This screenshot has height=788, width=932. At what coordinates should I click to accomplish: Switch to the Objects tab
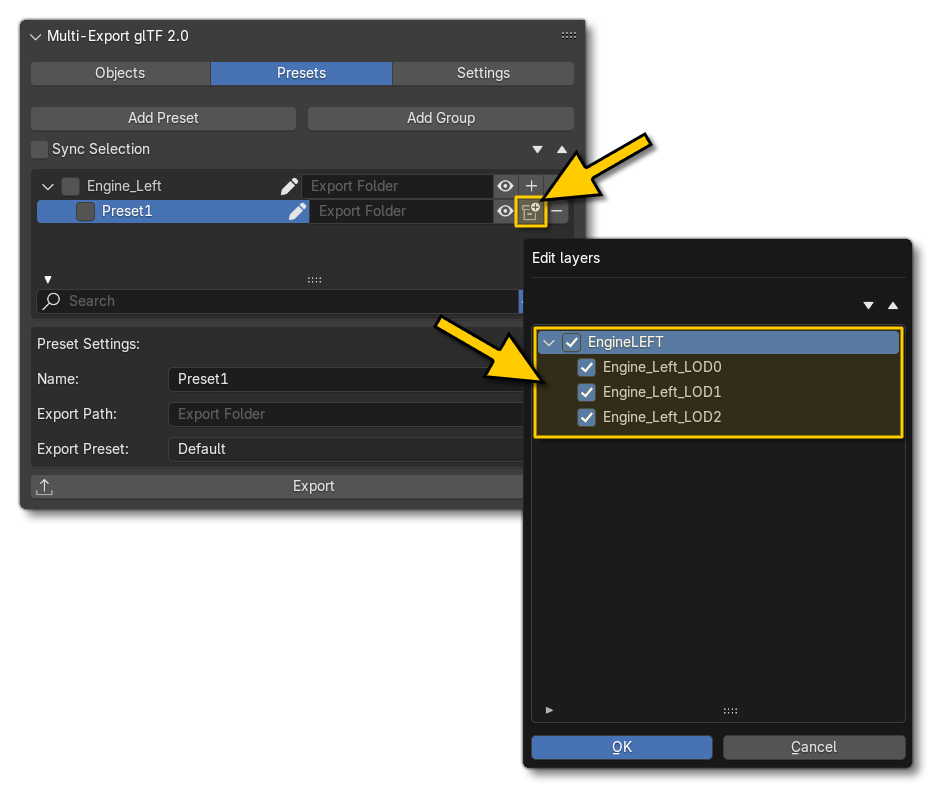coord(120,73)
